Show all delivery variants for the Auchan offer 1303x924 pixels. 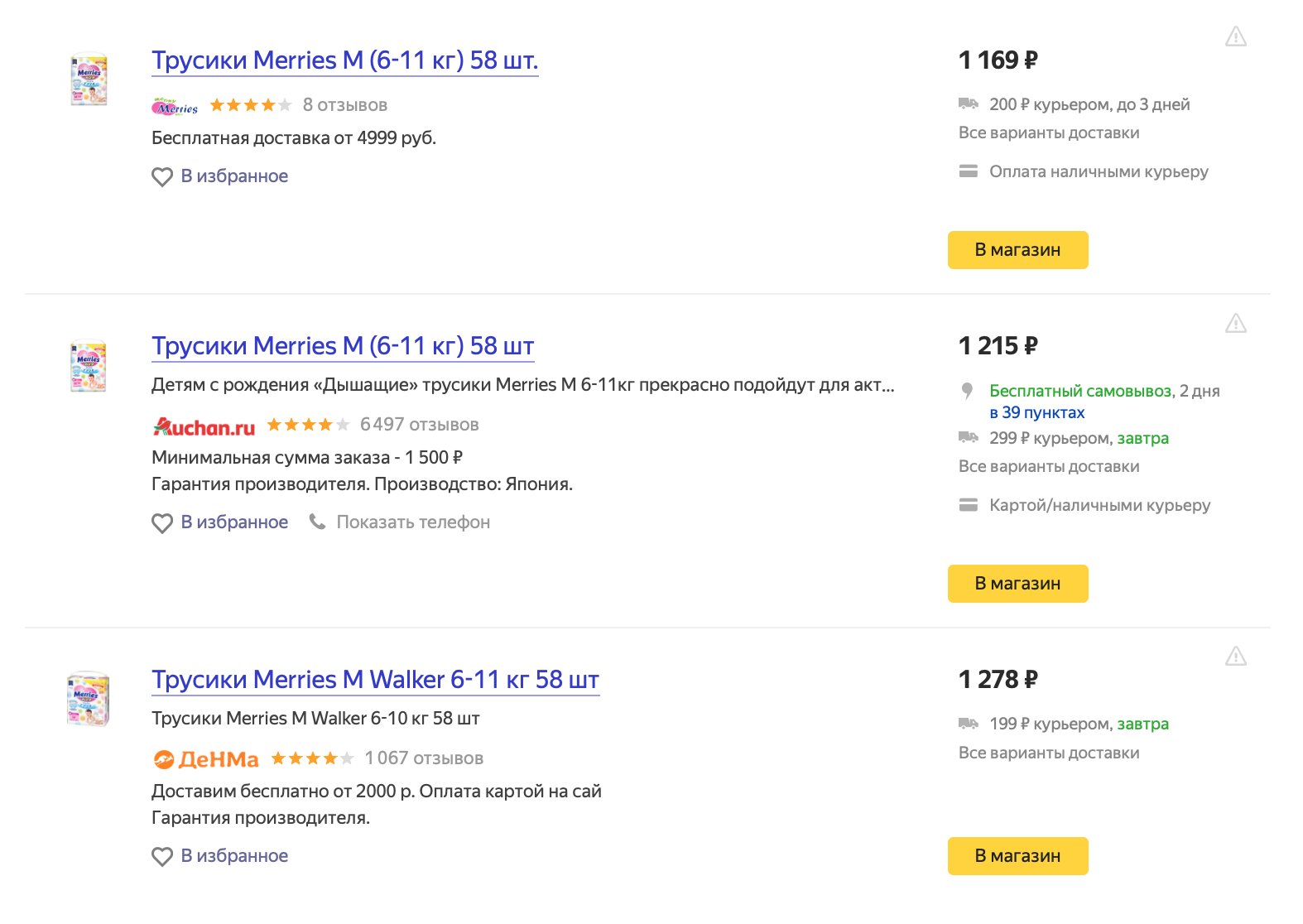pyautogui.click(x=1048, y=467)
